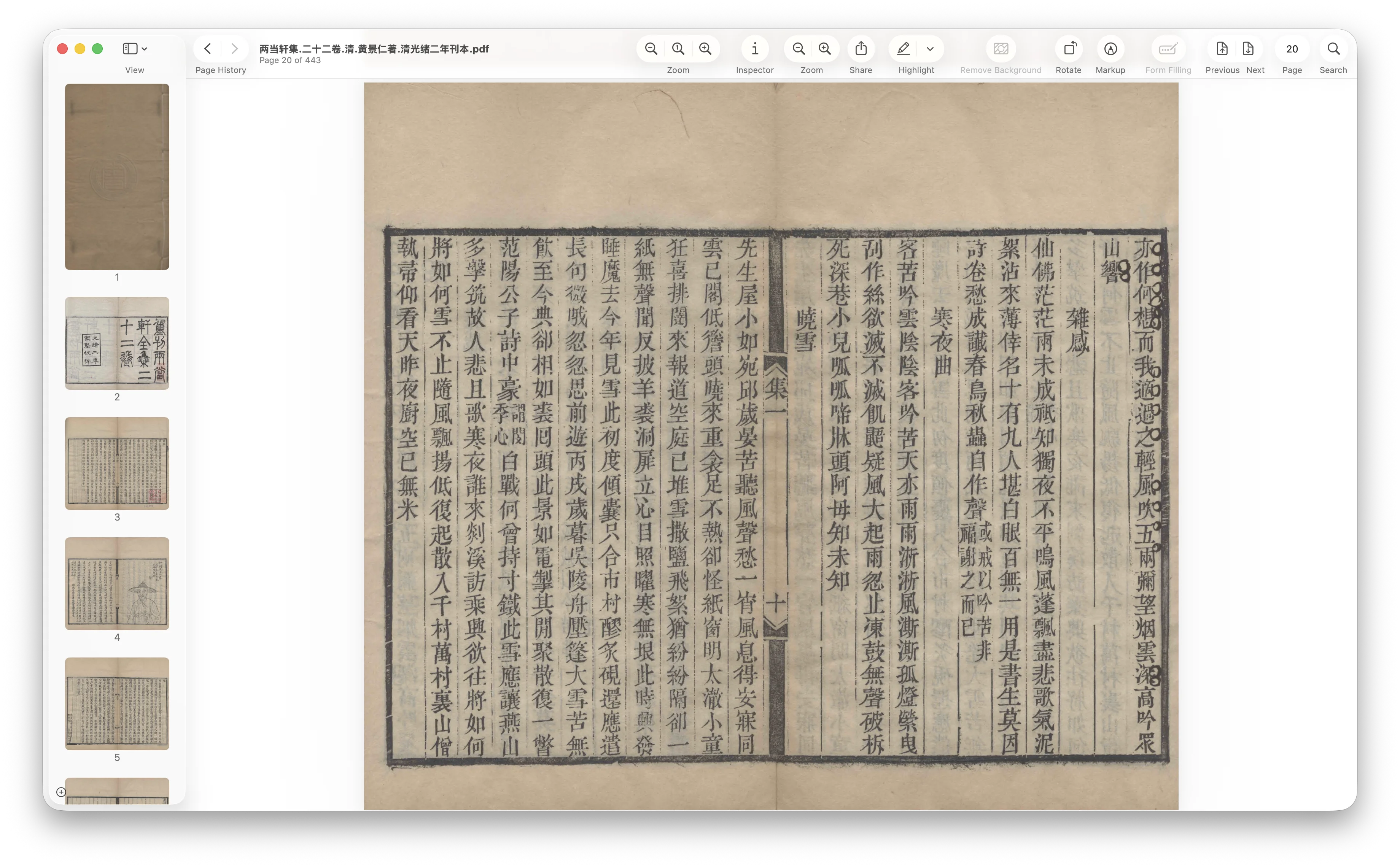Edit the page number field showing 20

coord(1292,49)
